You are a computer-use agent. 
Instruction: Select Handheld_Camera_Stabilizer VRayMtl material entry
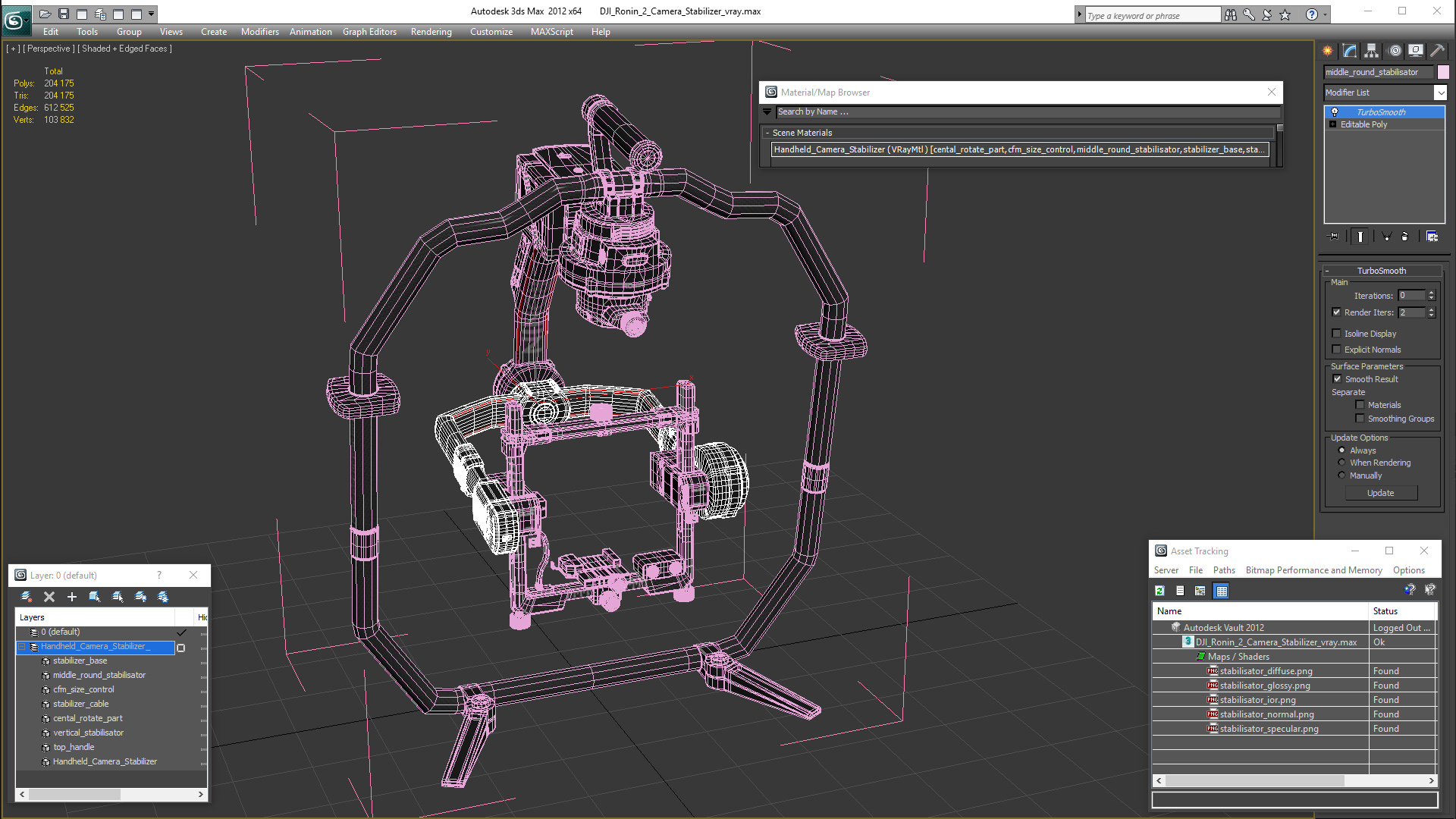coord(1020,149)
